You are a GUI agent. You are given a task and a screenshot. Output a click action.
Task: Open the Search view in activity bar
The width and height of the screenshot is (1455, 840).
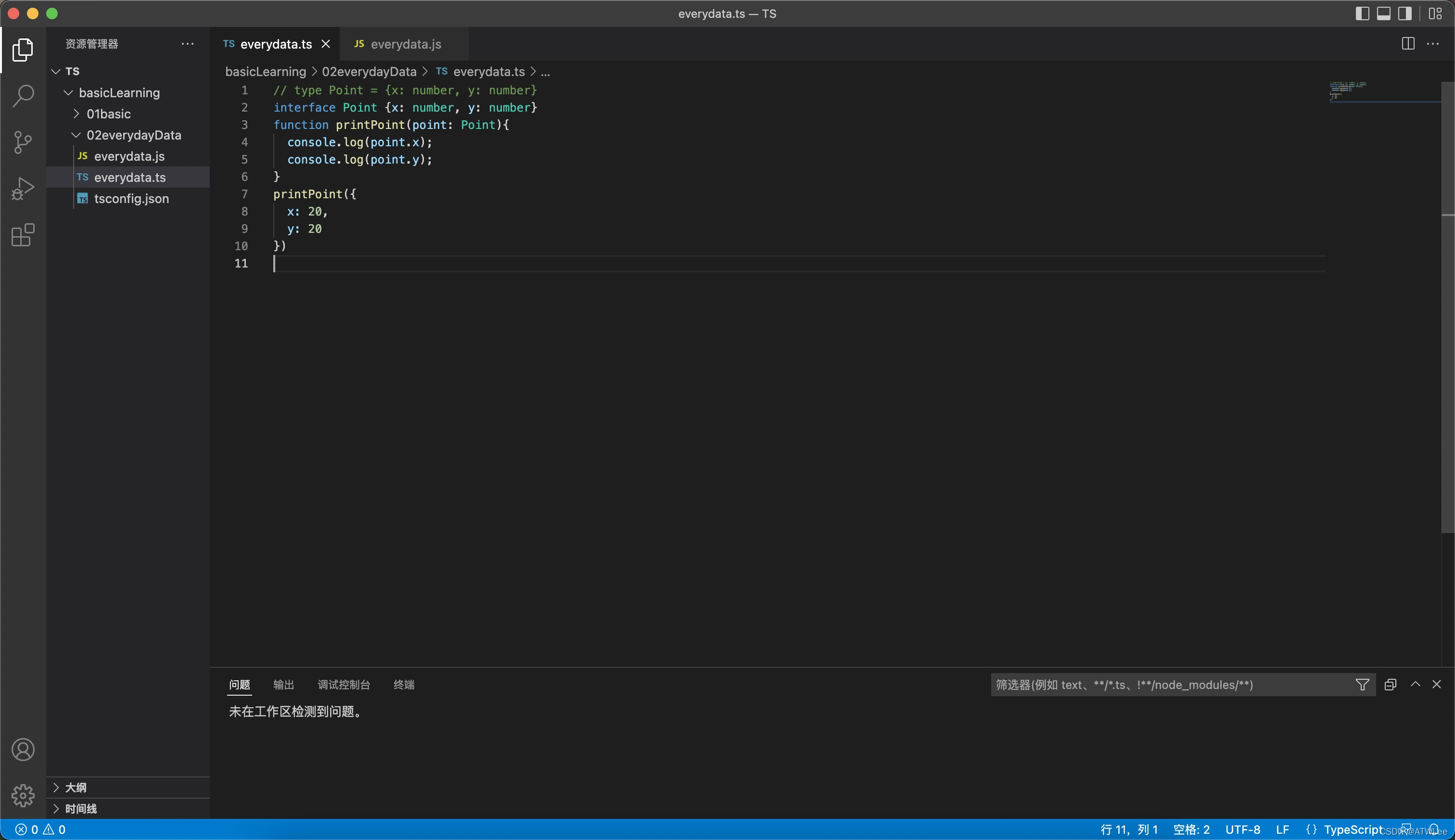[23, 96]
